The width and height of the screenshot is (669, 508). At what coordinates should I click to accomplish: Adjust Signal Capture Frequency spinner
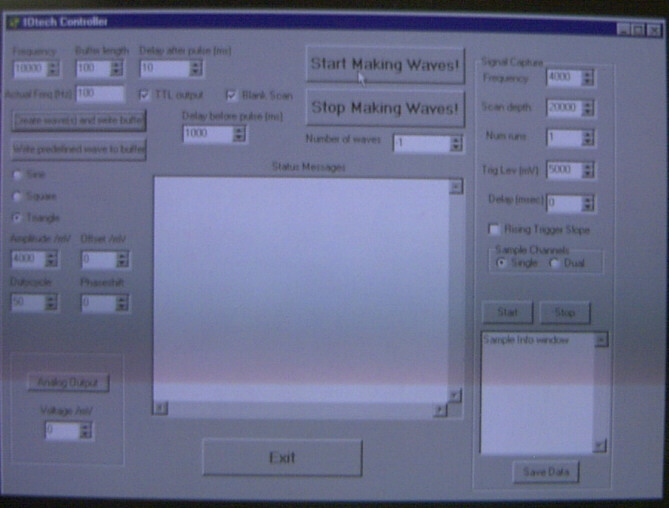588,78
